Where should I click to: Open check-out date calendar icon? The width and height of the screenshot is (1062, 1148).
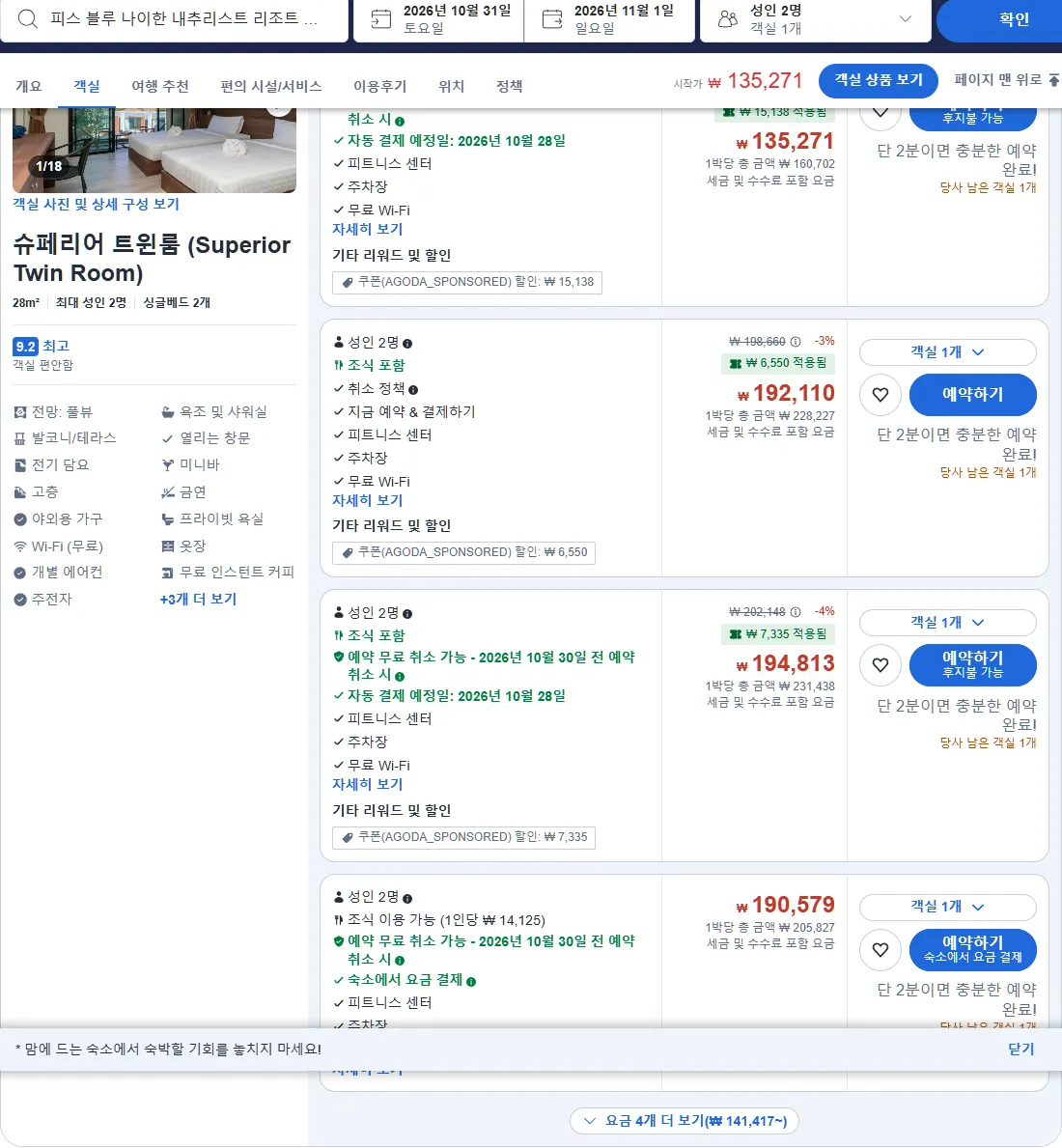pyautogui.click(x=552, y=19)
